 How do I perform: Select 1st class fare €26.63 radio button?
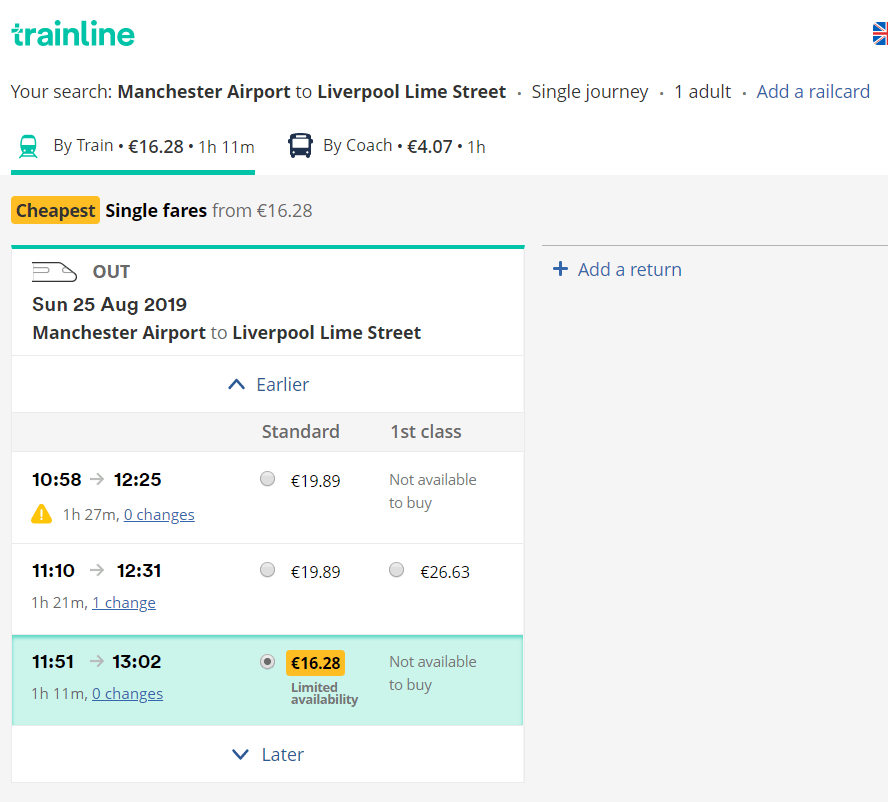click(396, 570)
